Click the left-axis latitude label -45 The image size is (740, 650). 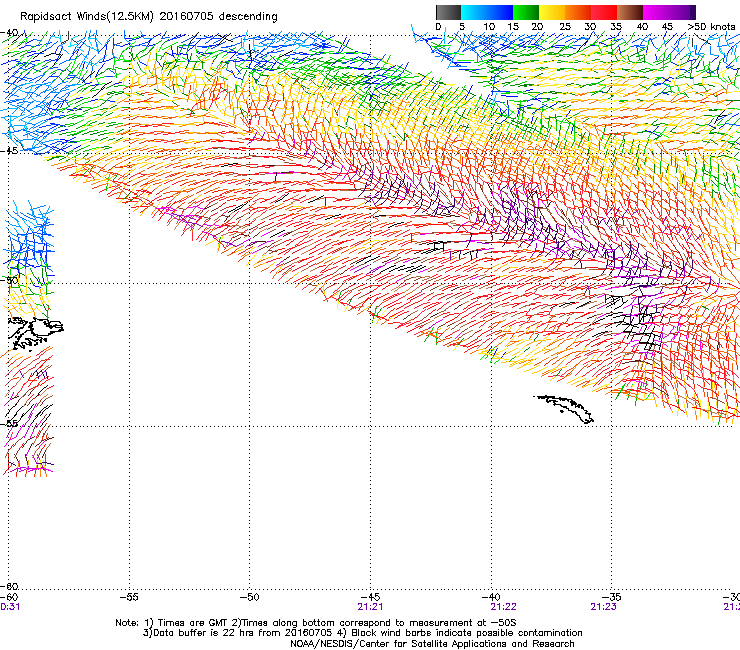9,151
